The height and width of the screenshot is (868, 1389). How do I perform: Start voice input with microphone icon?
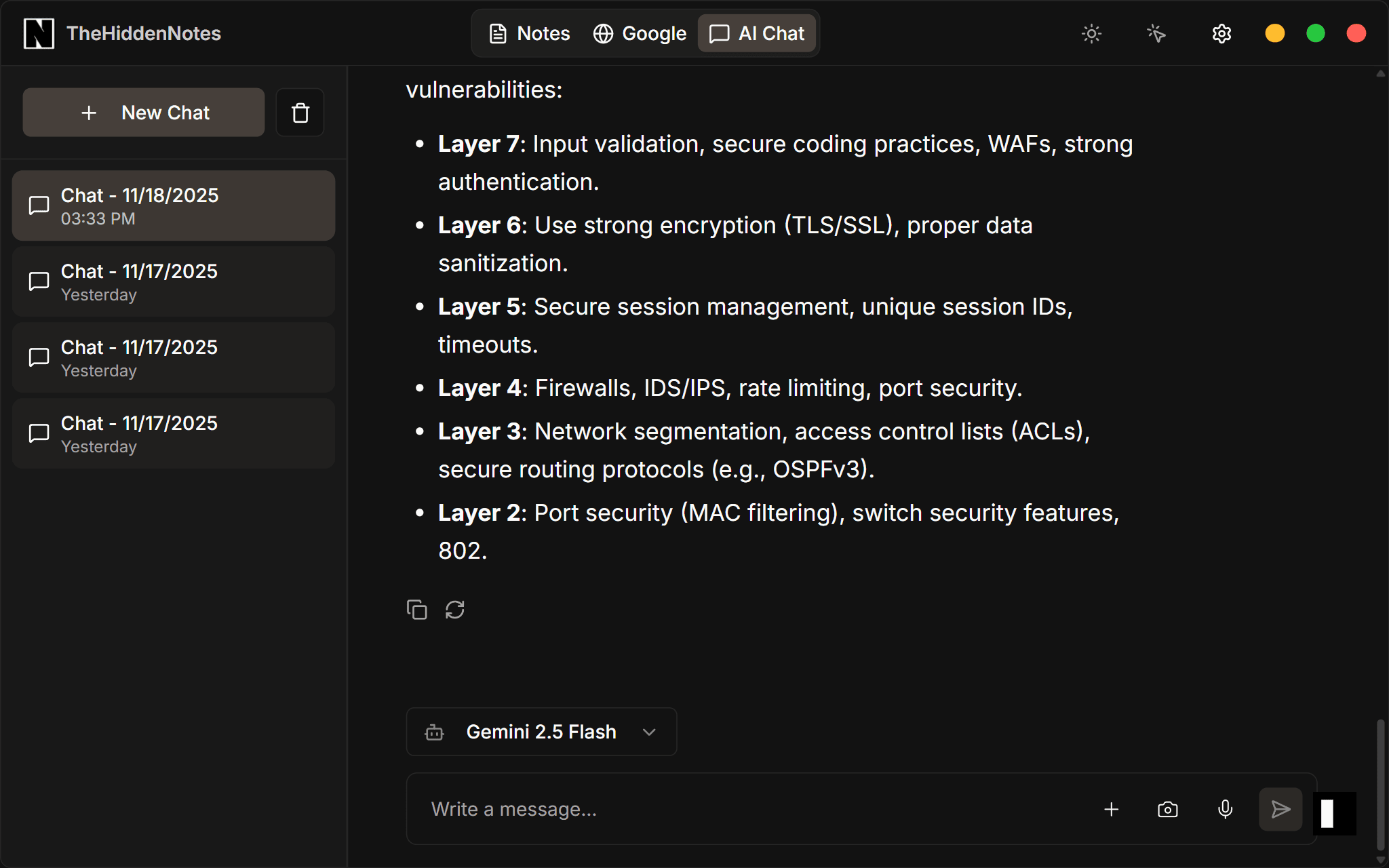1225,809
